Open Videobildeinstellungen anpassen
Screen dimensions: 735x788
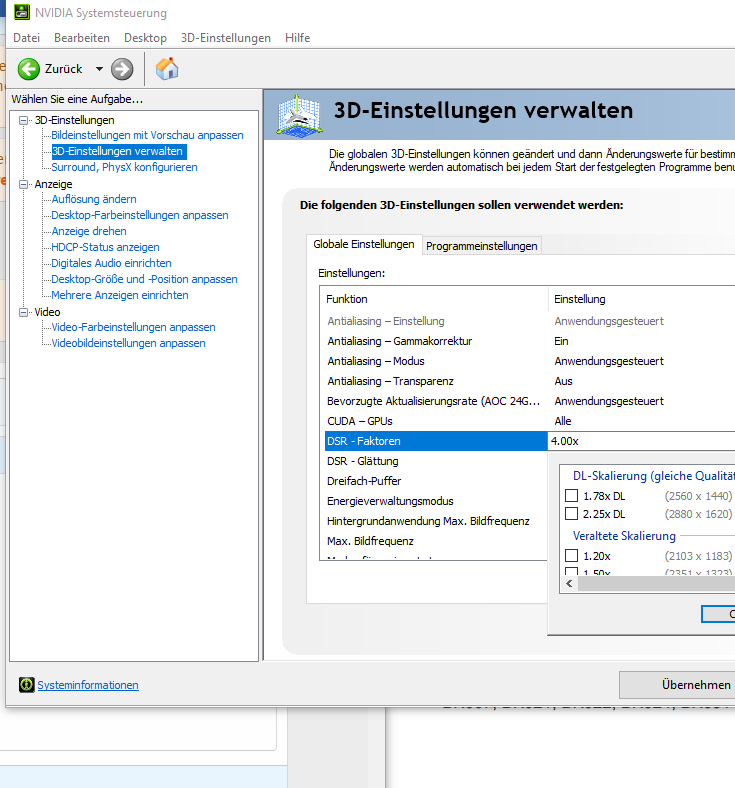[128, 343]
